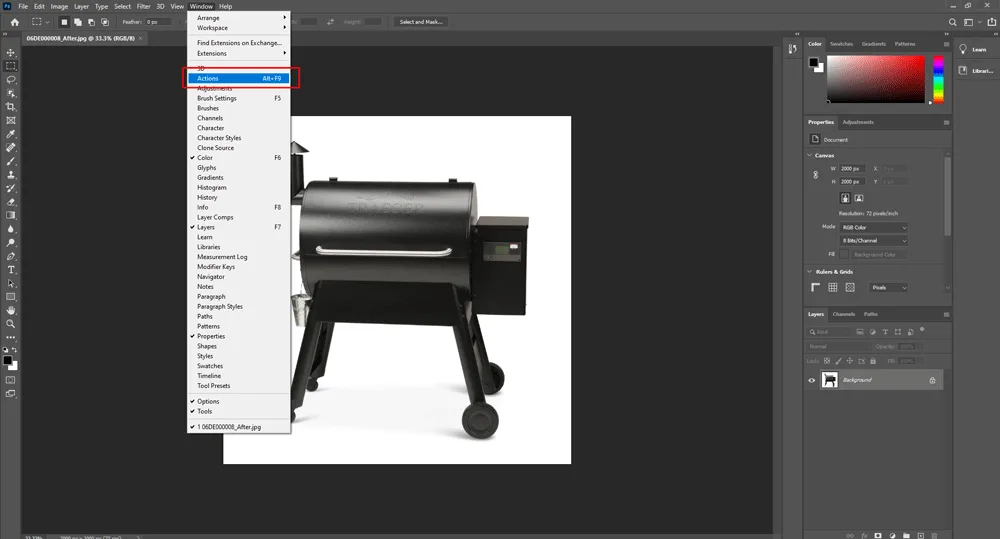
Task: Open the Filter menu
Action: 143,6
